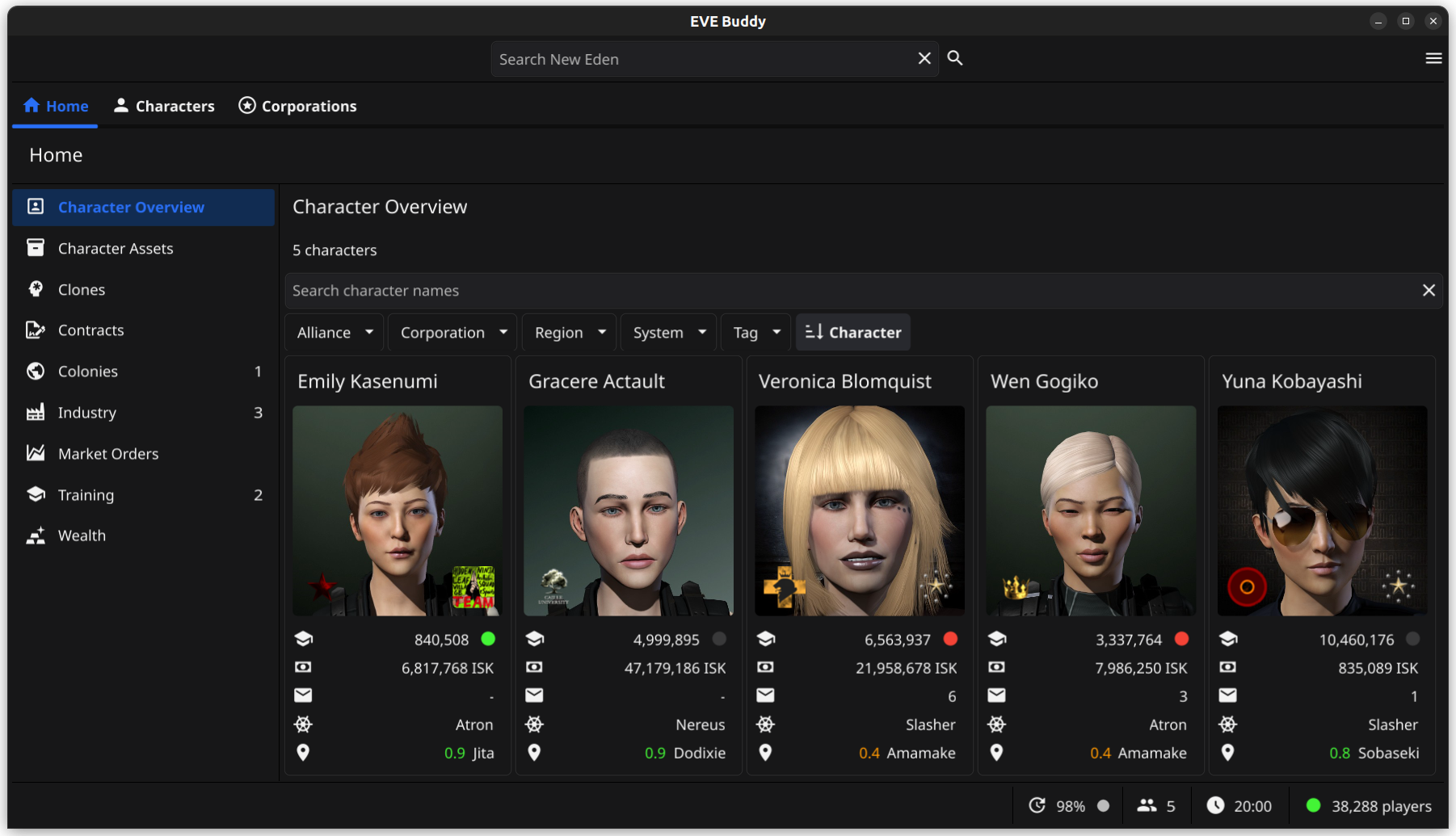Viewport: 1456px width, 836px height.
Task: Expand the Corporation filter dropdown
Action: pos(452,333)
